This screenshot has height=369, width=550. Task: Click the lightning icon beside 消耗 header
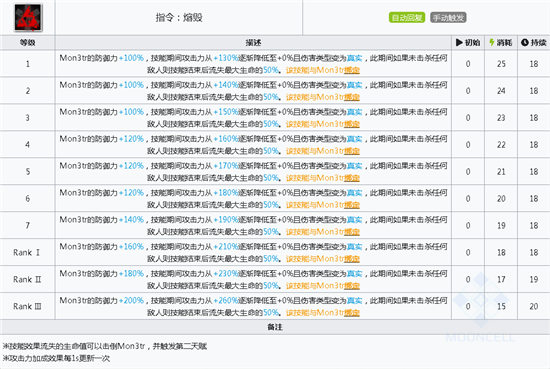point(492,42)
